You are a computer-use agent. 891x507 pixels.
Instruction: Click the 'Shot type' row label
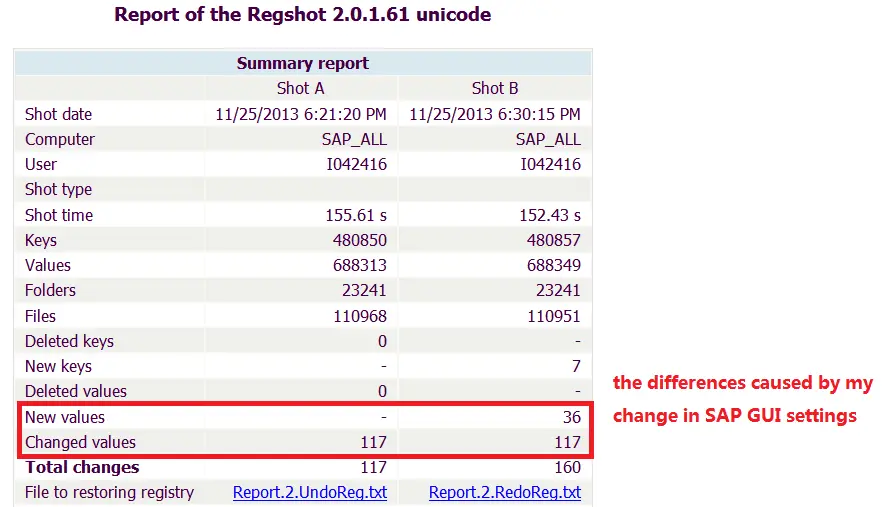58,189
